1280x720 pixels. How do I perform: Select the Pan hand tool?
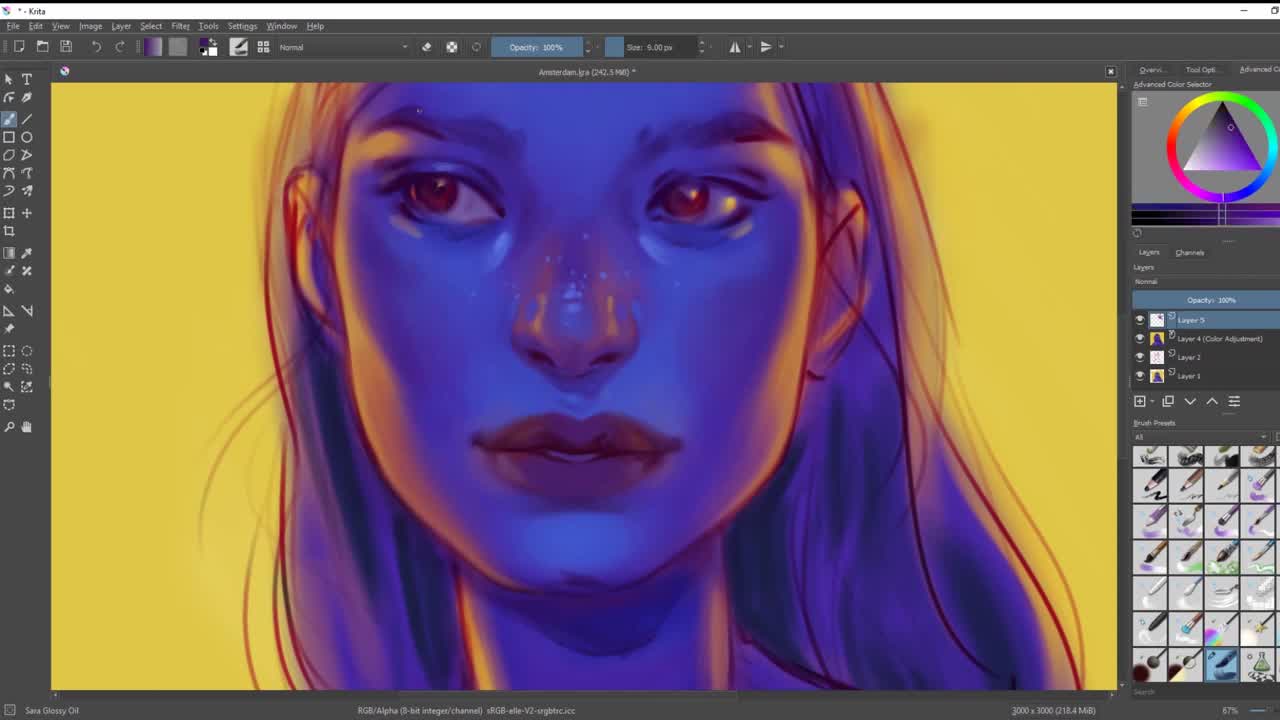(x=27, y=427)
